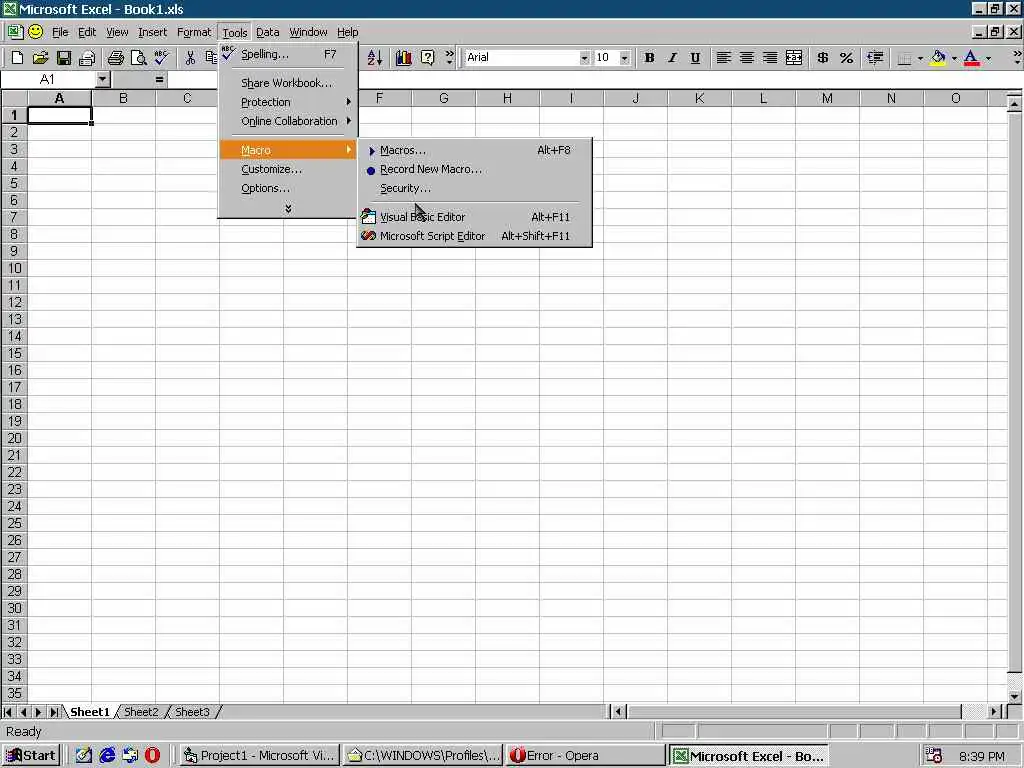Open the Format menu

(x=194, y=32)
